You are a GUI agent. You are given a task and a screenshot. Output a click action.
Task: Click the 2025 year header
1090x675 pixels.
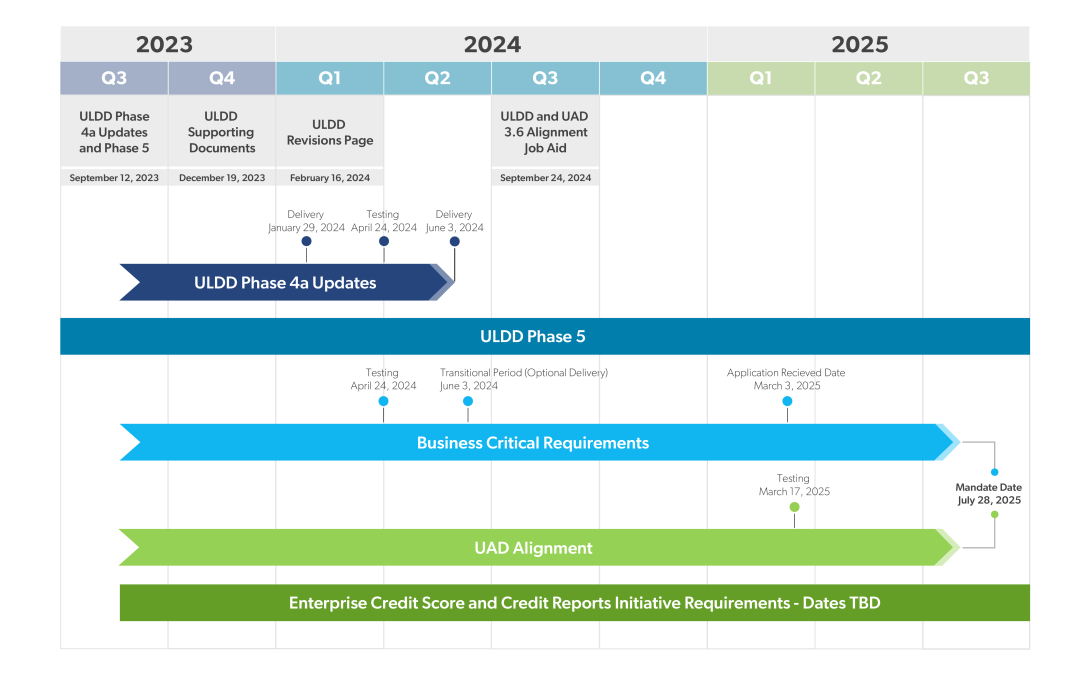[x=860, y=45]
